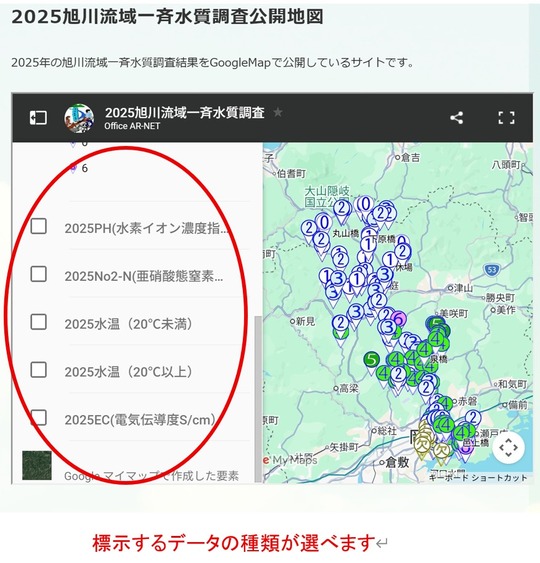Image resolution: width=540 pixels, height=563 pixels.
Task: Click the Office AR-NET author name
Action: click(x=132, y=126)
